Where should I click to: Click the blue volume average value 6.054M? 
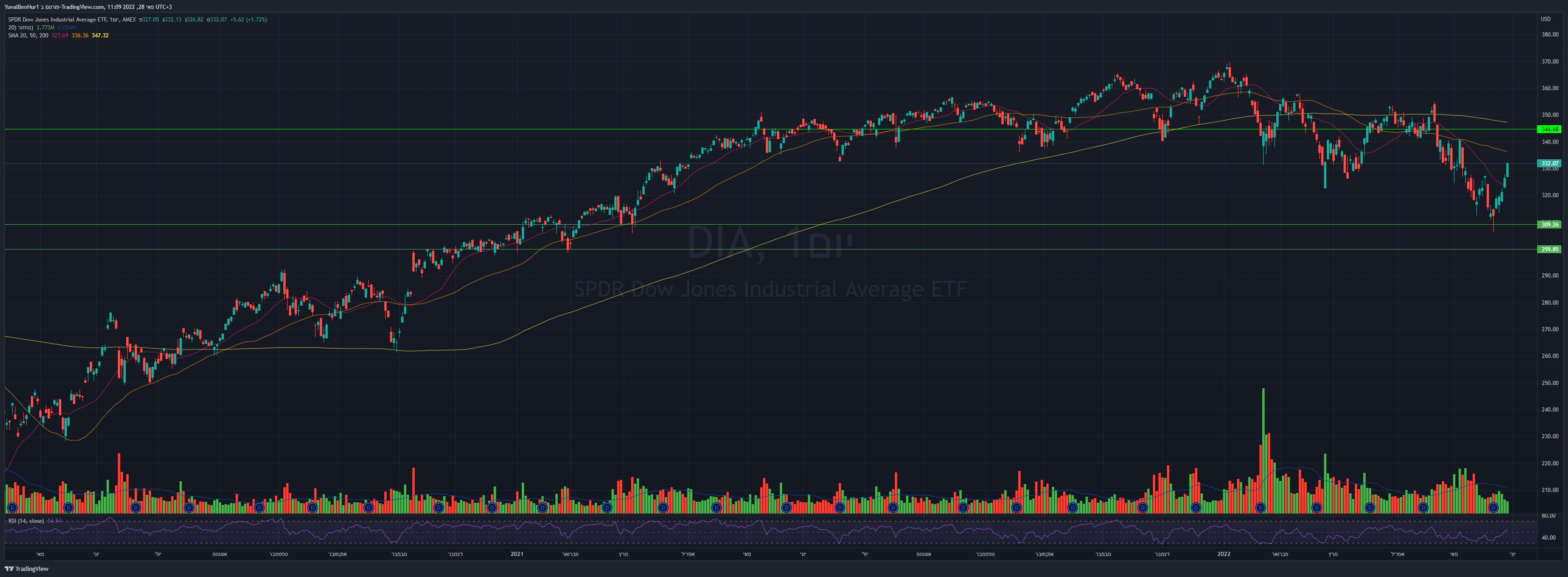(66, 28)
